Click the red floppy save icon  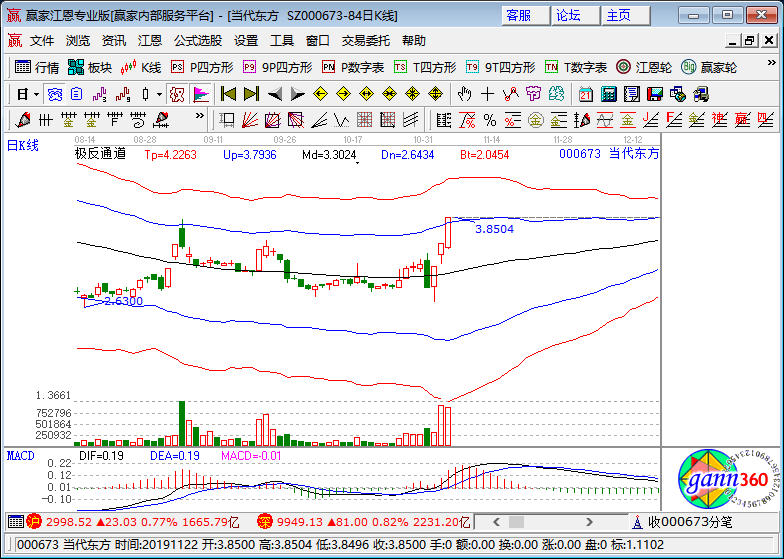coord(654,94)
